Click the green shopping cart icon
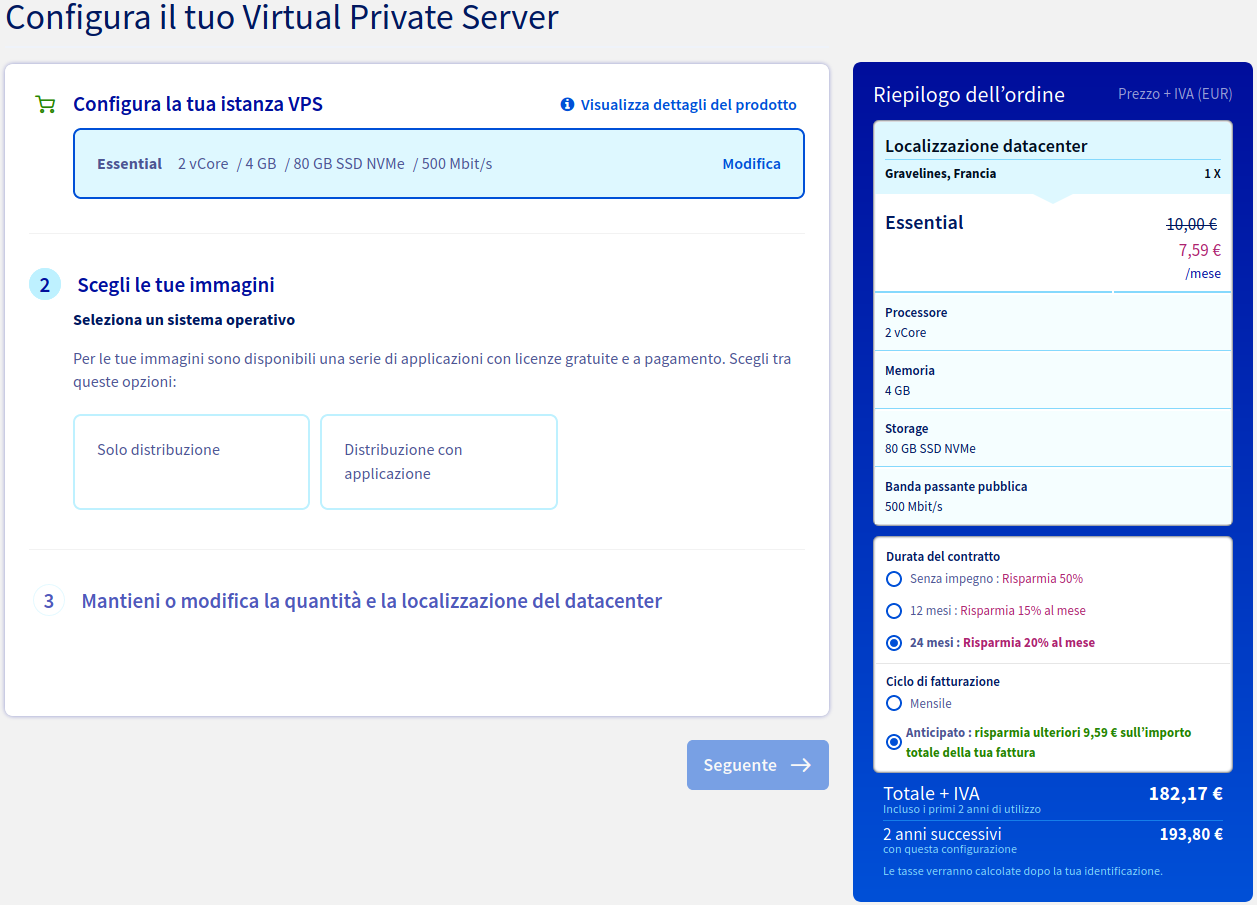This screenshot has width=1257, height=905. click(45, 104)
